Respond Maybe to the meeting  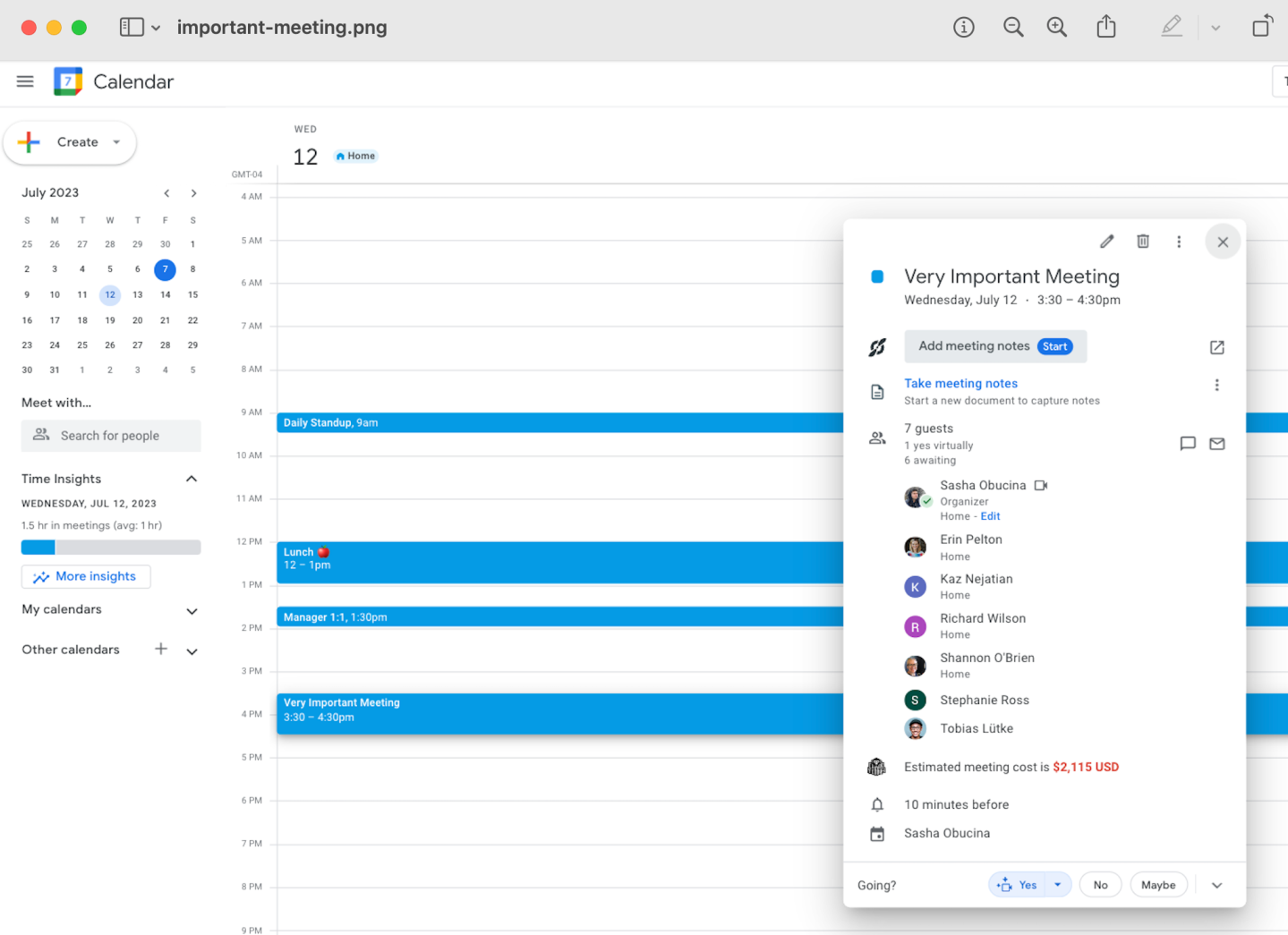[1158, 885]
